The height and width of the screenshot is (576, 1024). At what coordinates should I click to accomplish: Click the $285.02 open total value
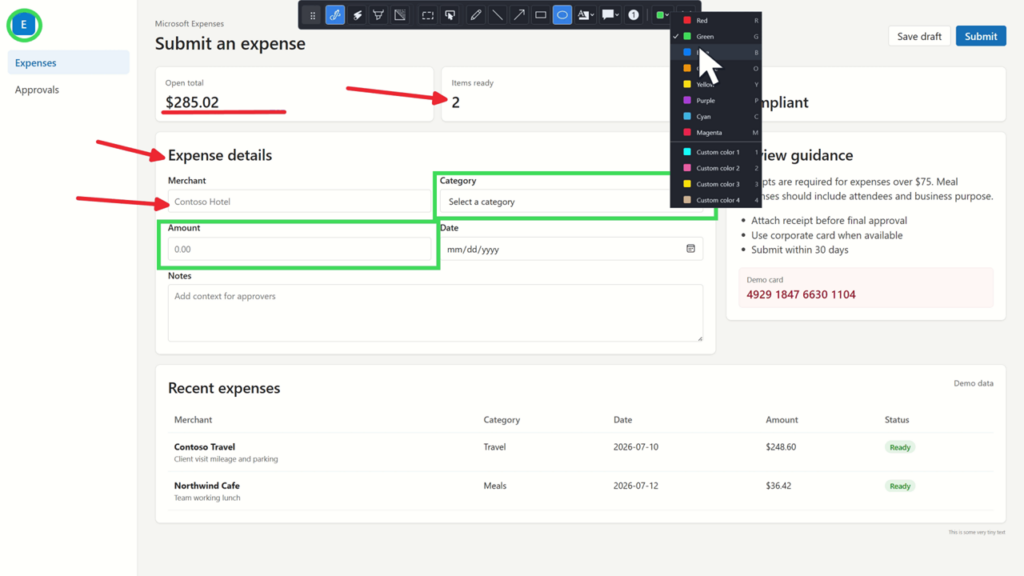click(x=192, y=103)
